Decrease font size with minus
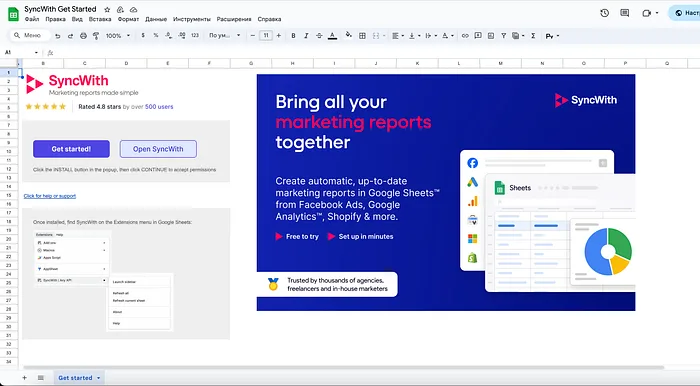The height and width of the screenshot is (386, 700). (253, 36)
